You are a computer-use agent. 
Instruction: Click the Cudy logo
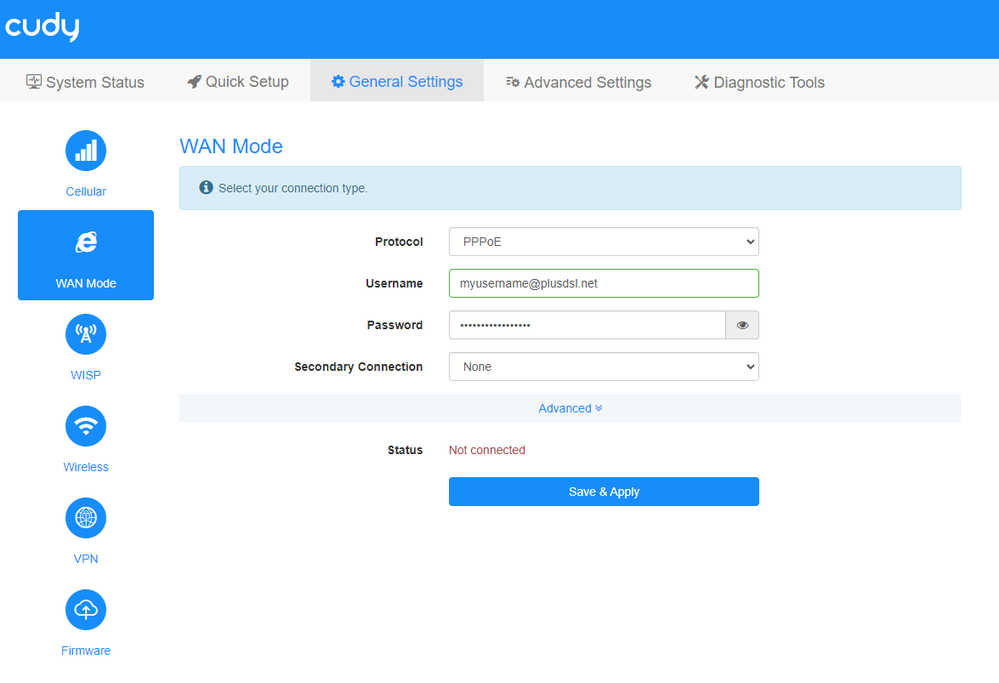click(42, 28)
